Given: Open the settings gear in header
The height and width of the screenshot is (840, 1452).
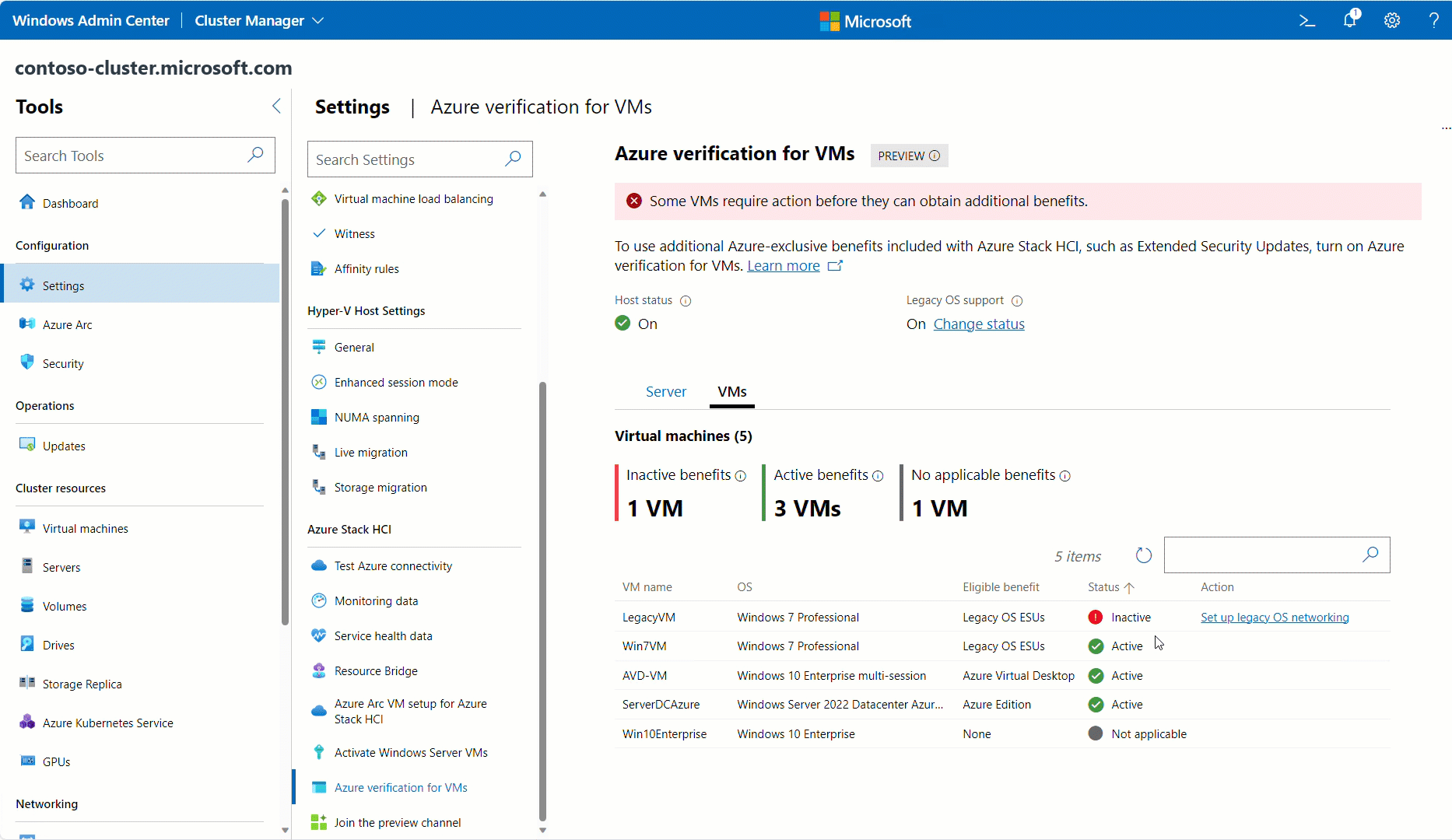Looking at the screenshot, I should (1392, 21).
